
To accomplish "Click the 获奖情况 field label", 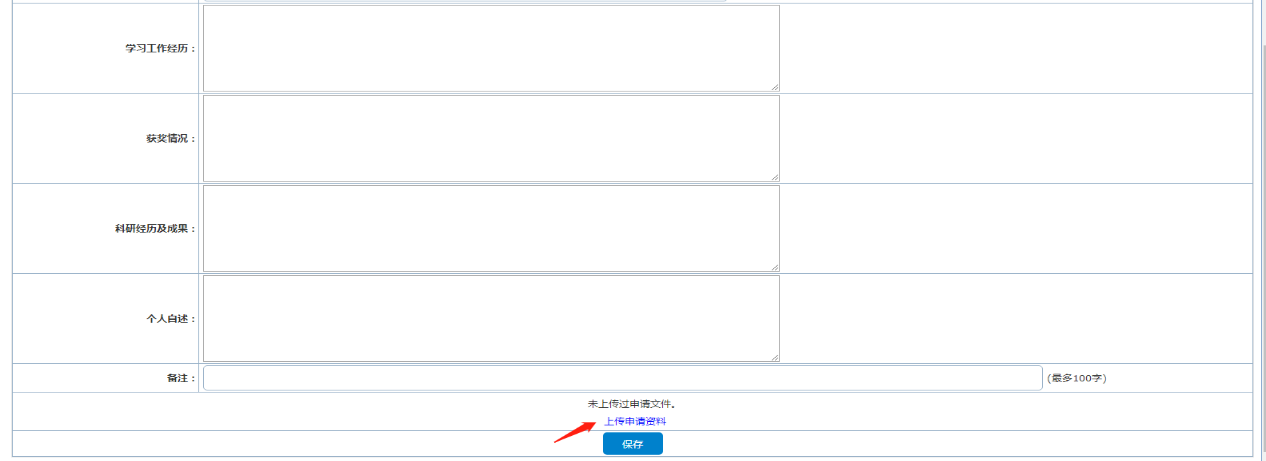I will tap(171, 138).
